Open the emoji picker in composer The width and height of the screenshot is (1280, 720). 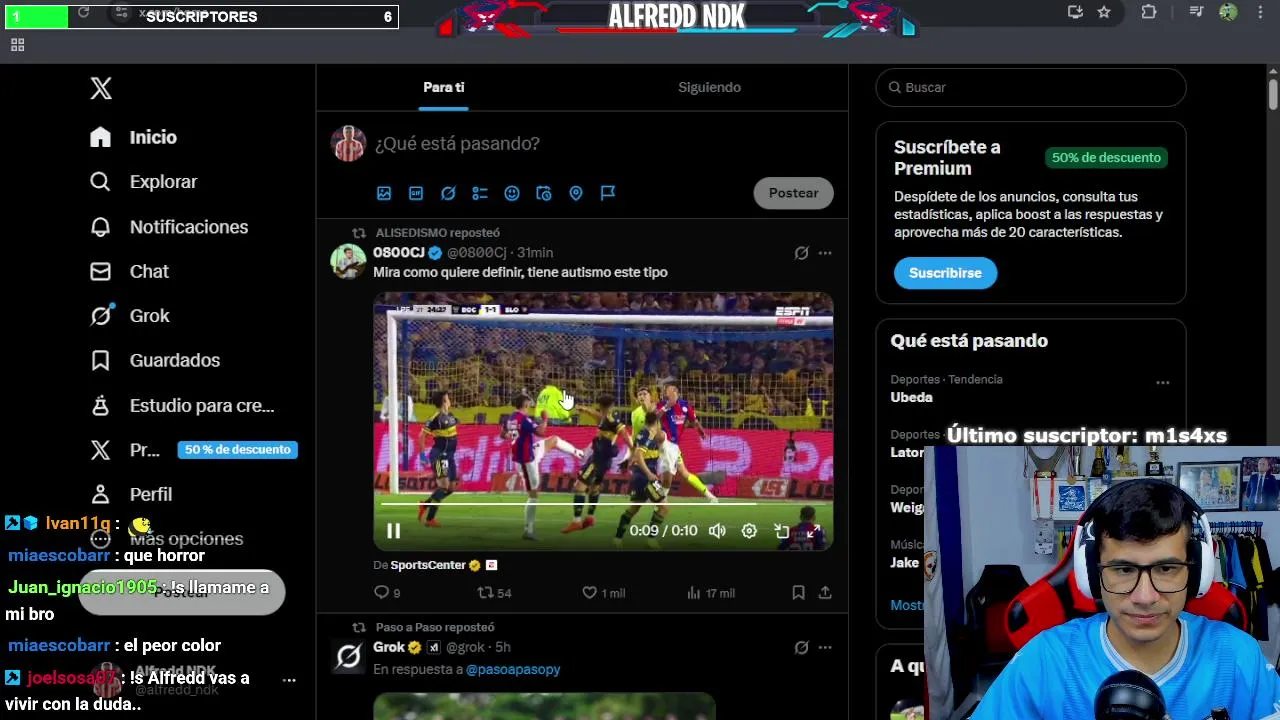coord(512,193)
